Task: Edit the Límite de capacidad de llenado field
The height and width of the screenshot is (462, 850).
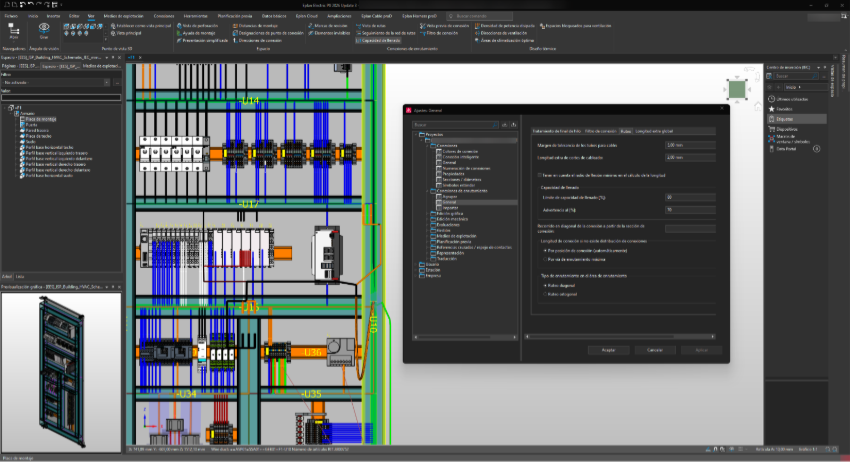Action: (690, 197)
